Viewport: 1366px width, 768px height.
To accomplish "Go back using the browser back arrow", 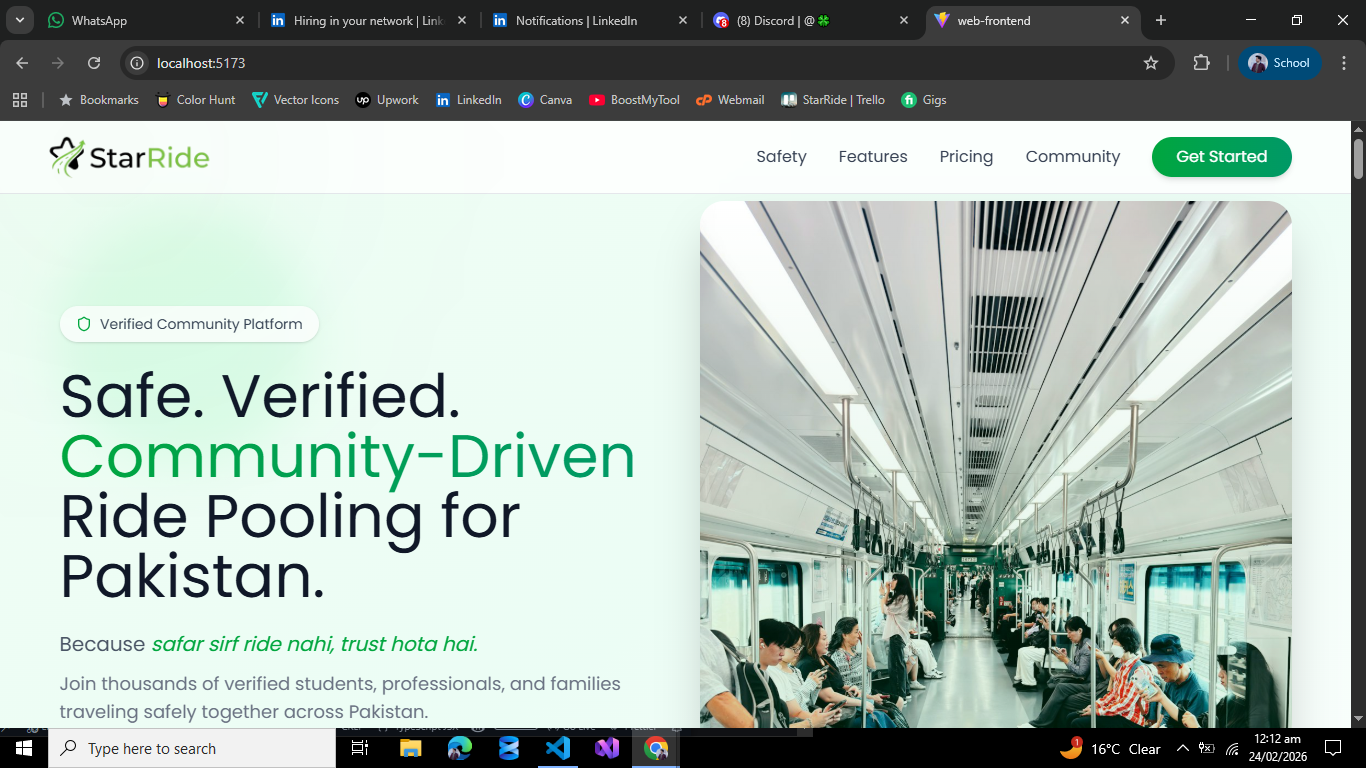I will [22, 63].
